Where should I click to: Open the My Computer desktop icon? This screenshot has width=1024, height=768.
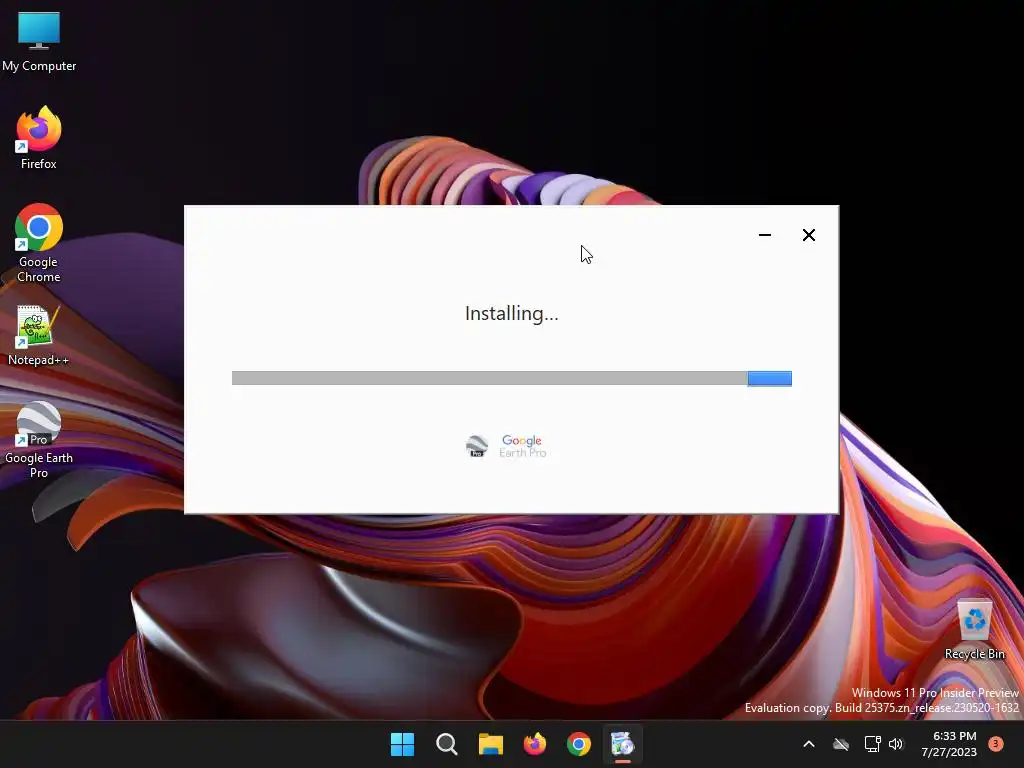point(39,41)
